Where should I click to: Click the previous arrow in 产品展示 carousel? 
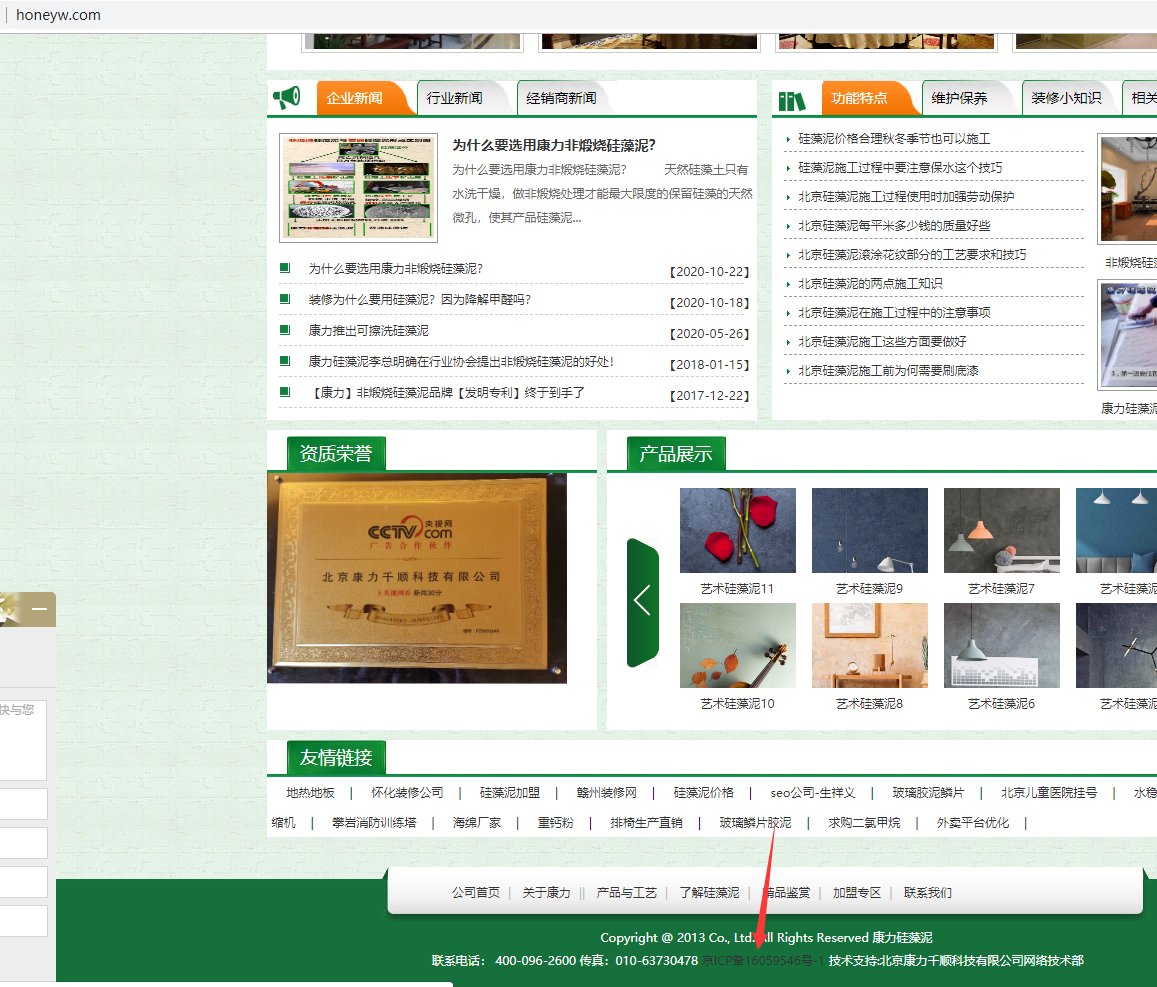coord(643,599)
